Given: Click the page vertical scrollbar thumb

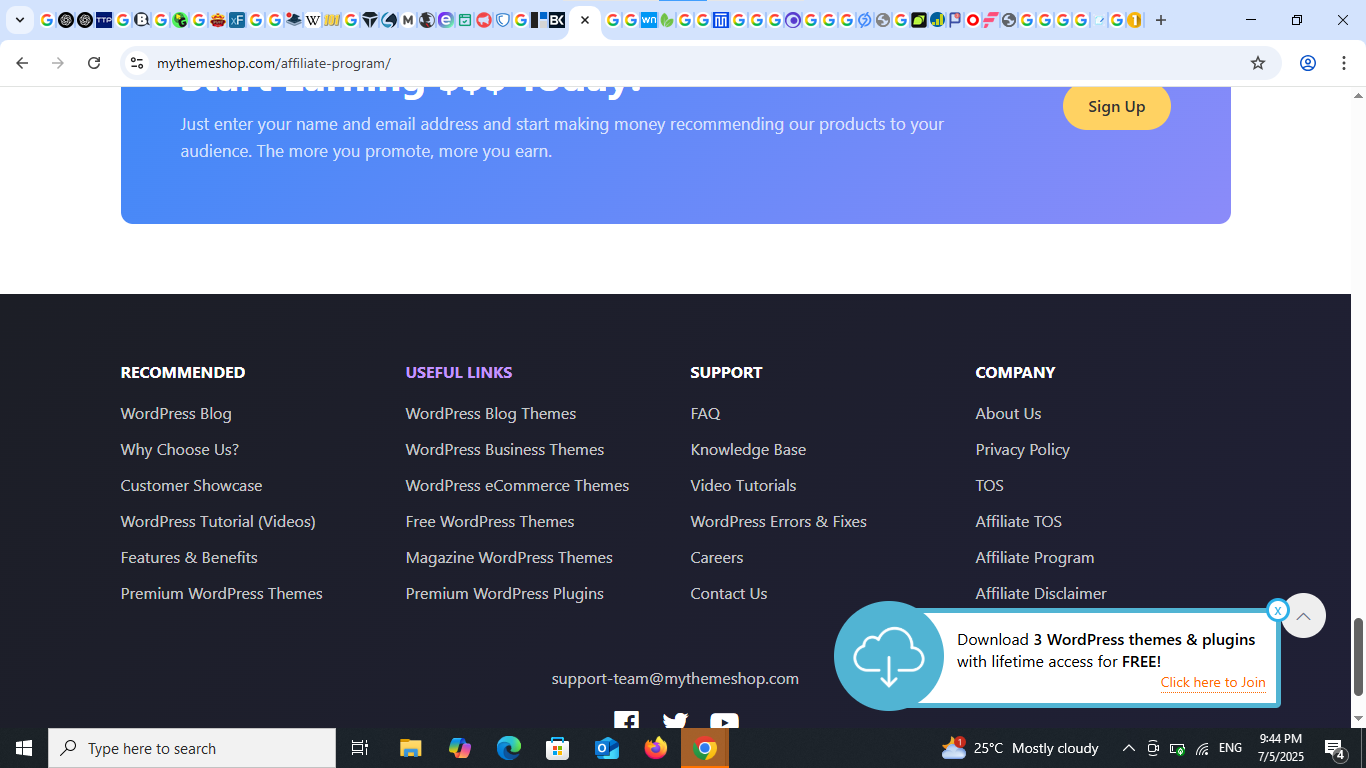Looking at the screenshot, I should [x=1358, y=657].
